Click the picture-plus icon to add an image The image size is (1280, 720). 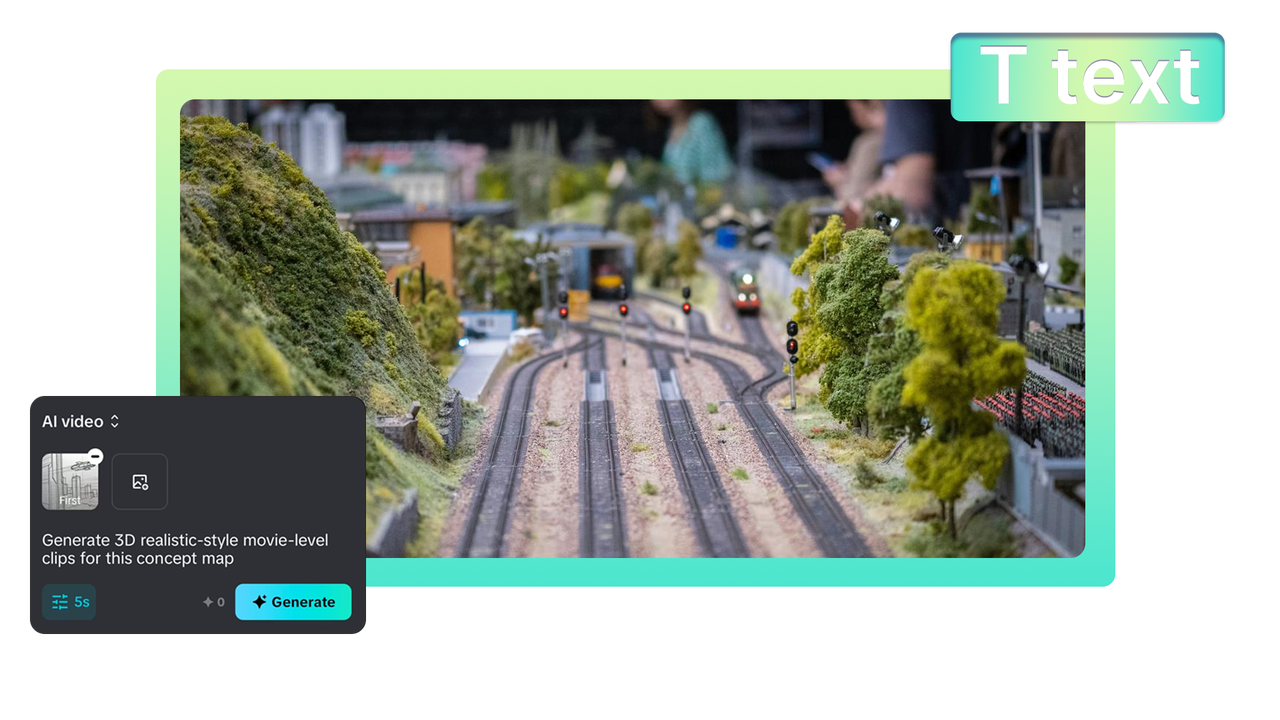[139, 481]
